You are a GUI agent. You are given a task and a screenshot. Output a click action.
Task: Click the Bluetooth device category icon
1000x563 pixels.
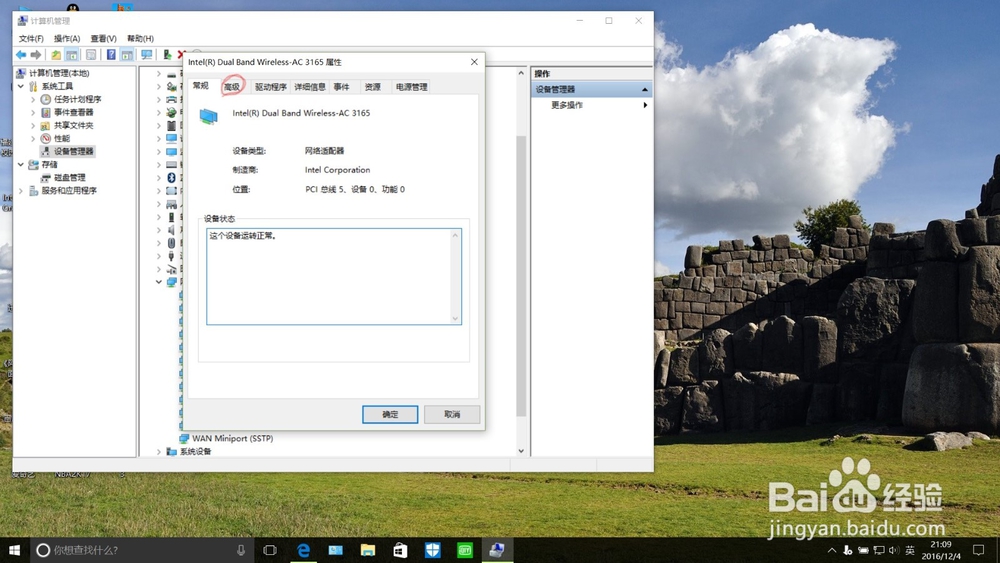point(171,178)
